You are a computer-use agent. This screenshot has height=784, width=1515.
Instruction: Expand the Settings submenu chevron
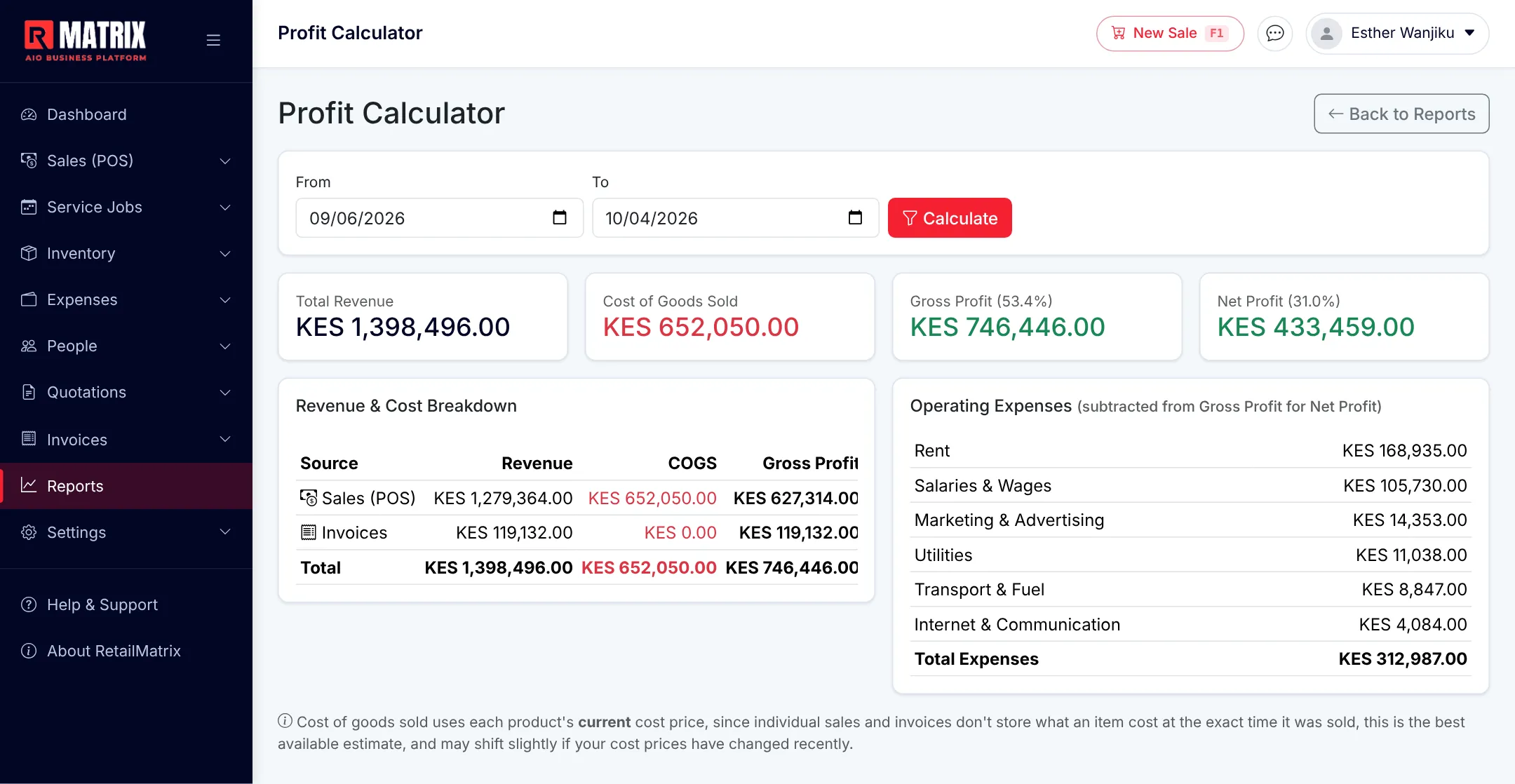coord(225,532)
